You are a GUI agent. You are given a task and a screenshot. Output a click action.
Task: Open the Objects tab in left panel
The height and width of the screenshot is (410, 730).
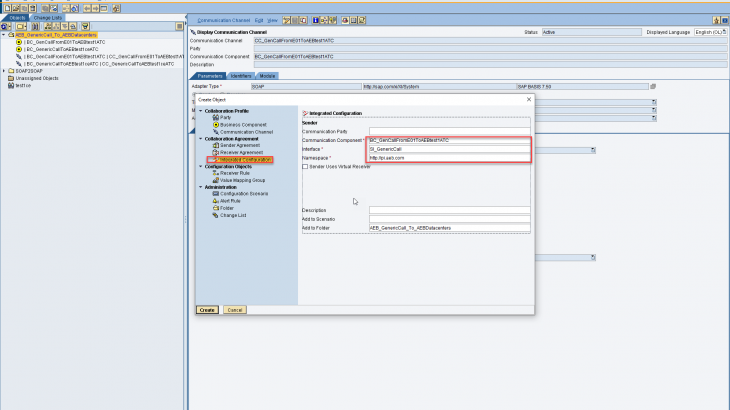tap(17, 18)
